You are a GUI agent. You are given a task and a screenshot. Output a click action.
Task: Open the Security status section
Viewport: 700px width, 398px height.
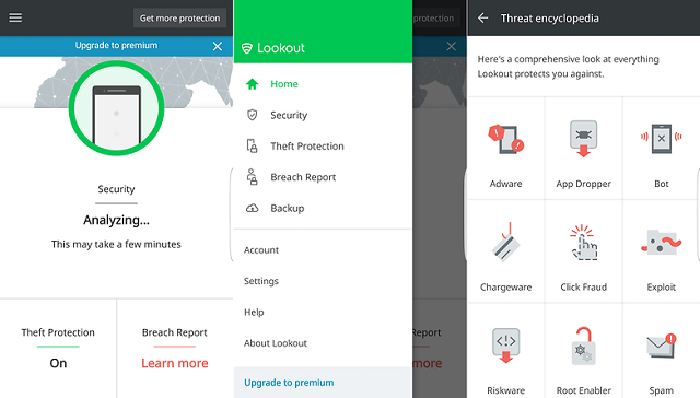[x=116, y=189]
